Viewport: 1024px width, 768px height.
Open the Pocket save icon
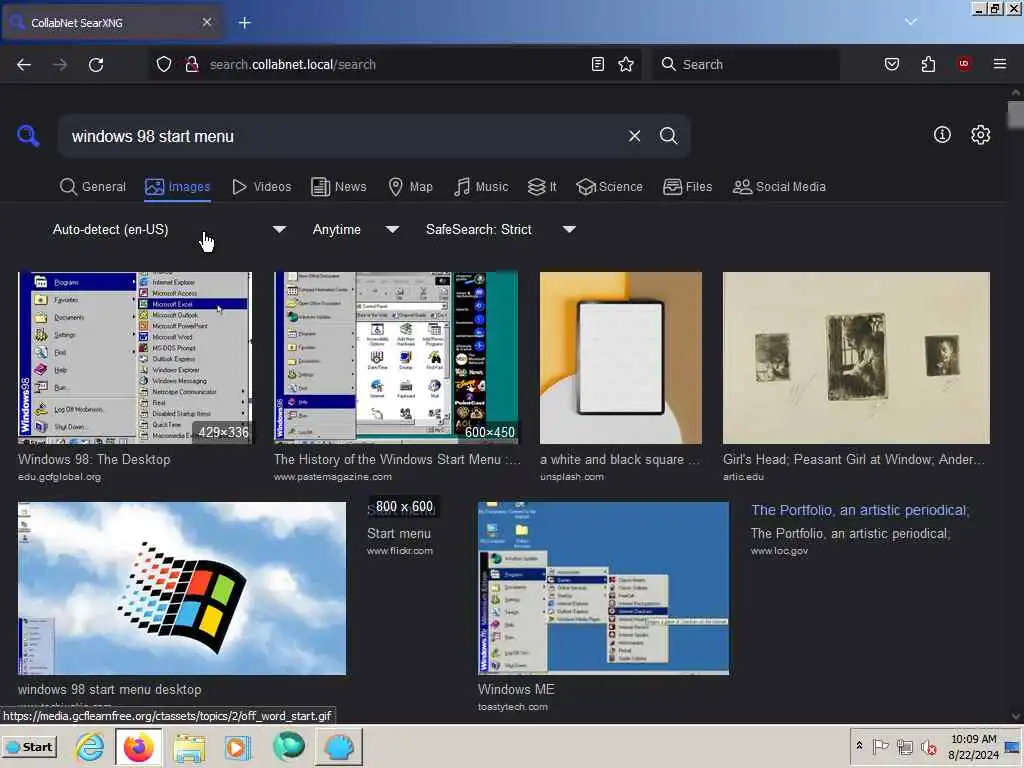click(891, 64)
